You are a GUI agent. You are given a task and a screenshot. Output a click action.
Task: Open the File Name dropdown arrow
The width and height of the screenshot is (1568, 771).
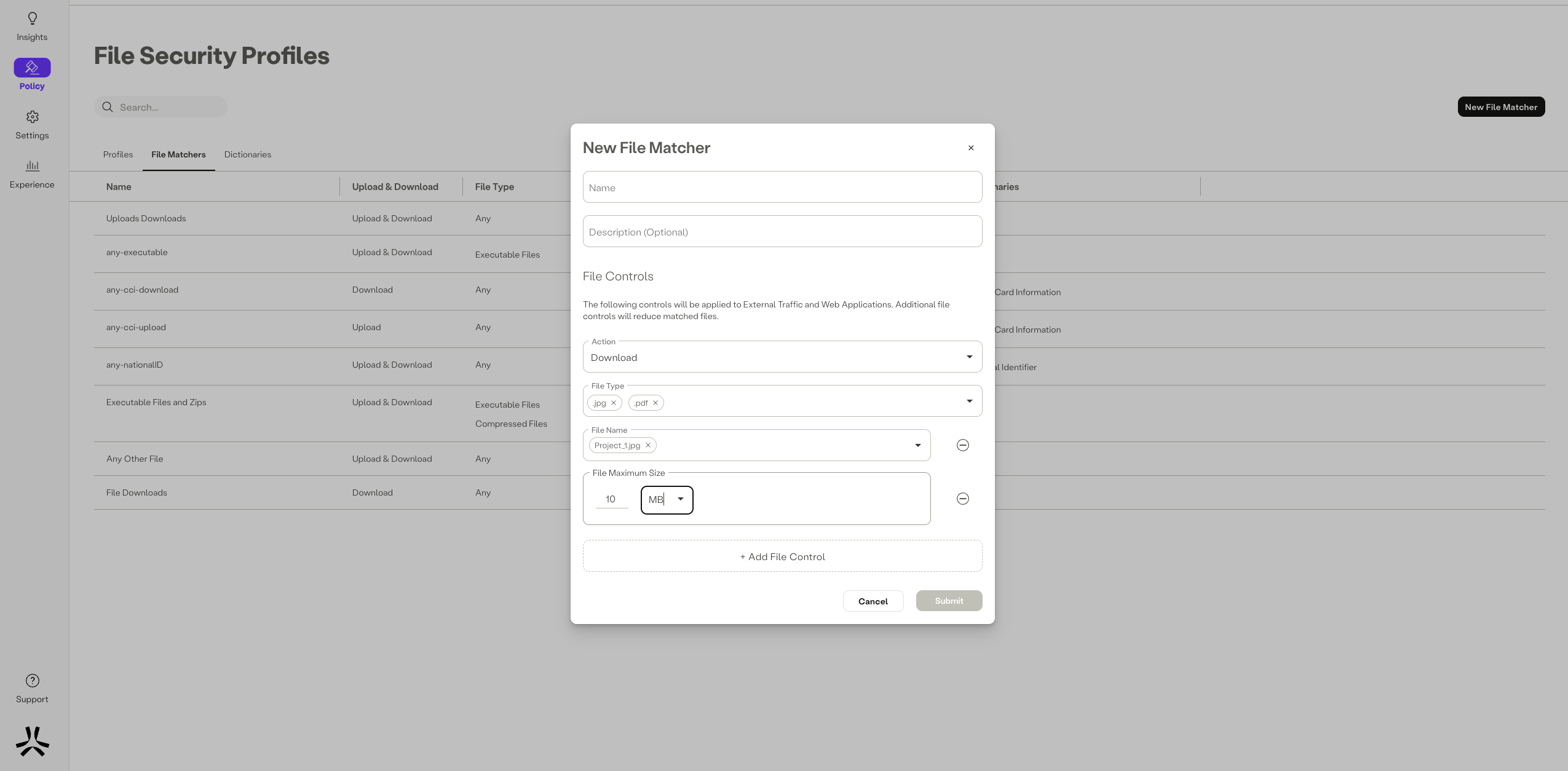click(917, 445)
